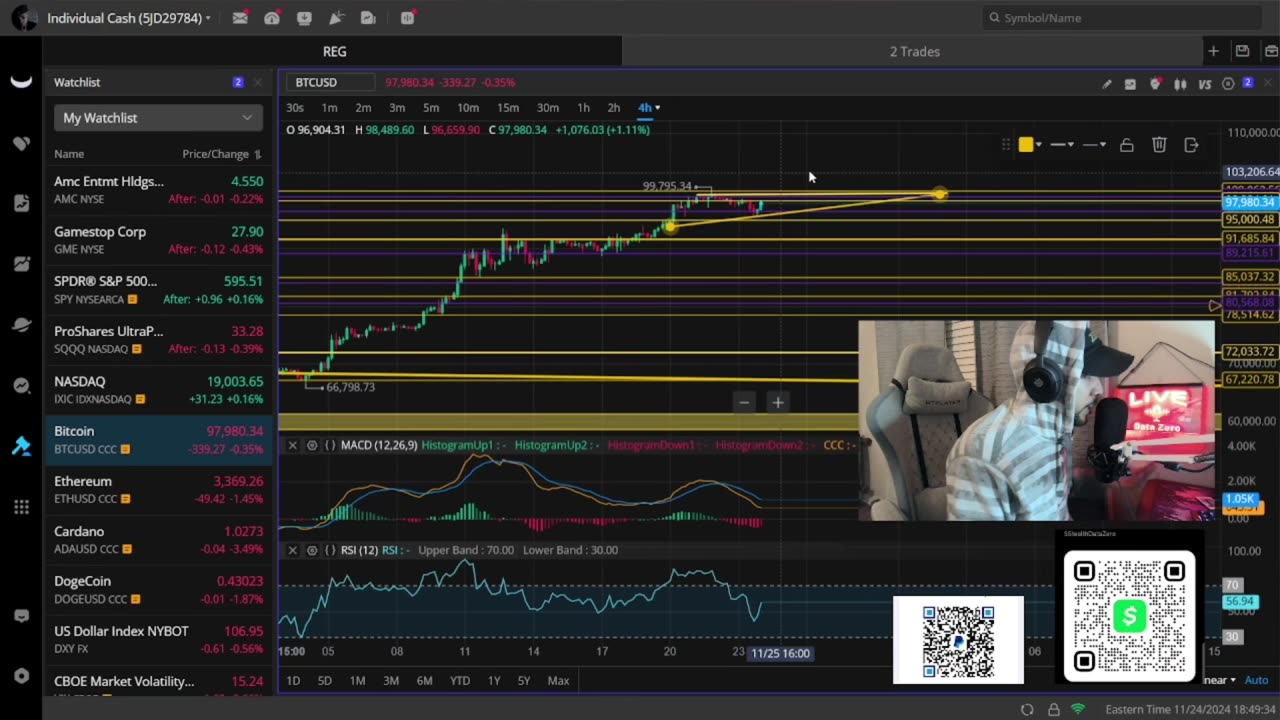The width and height of the screenshot is (1280, 720).
Task: Set chart range to Max
Action: click(558, 681)
